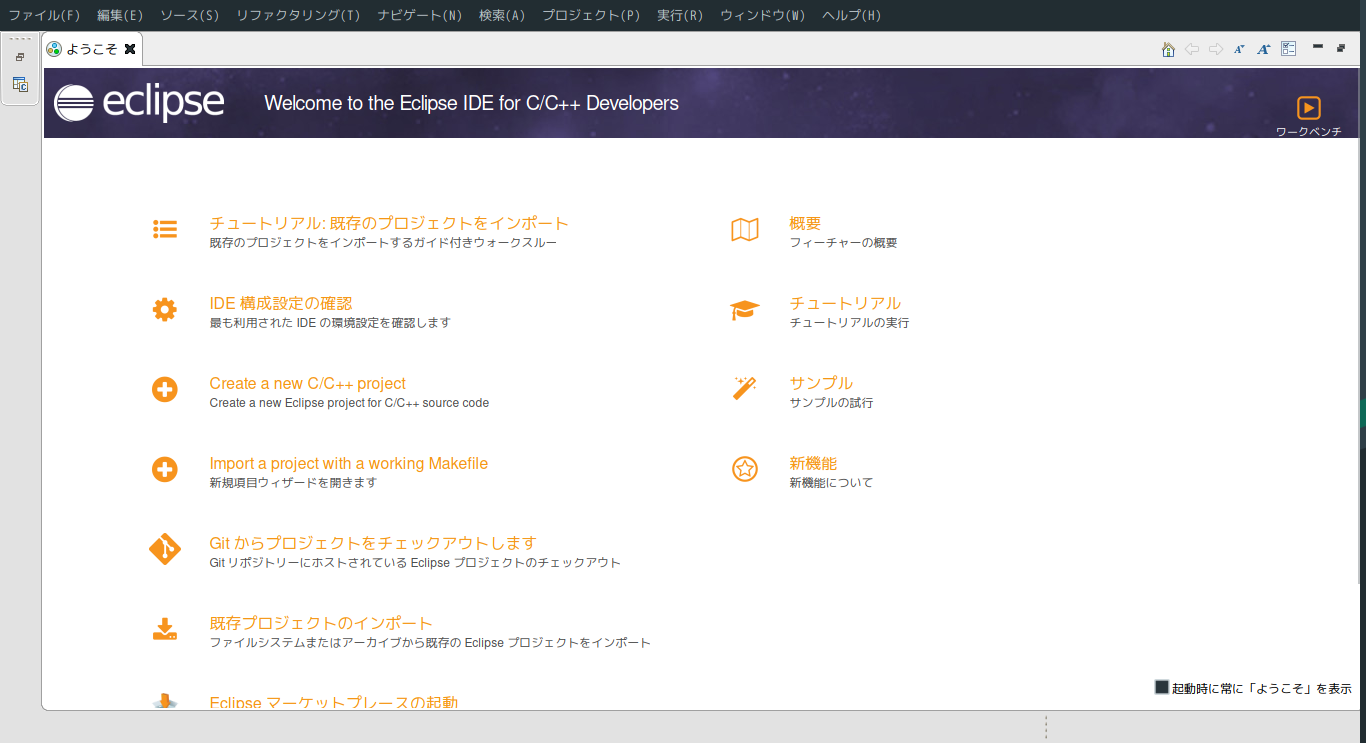1366x743 pixels.
Task: Open Git からプロジェクトをチェックアウトします link
Action: point(373,543)
